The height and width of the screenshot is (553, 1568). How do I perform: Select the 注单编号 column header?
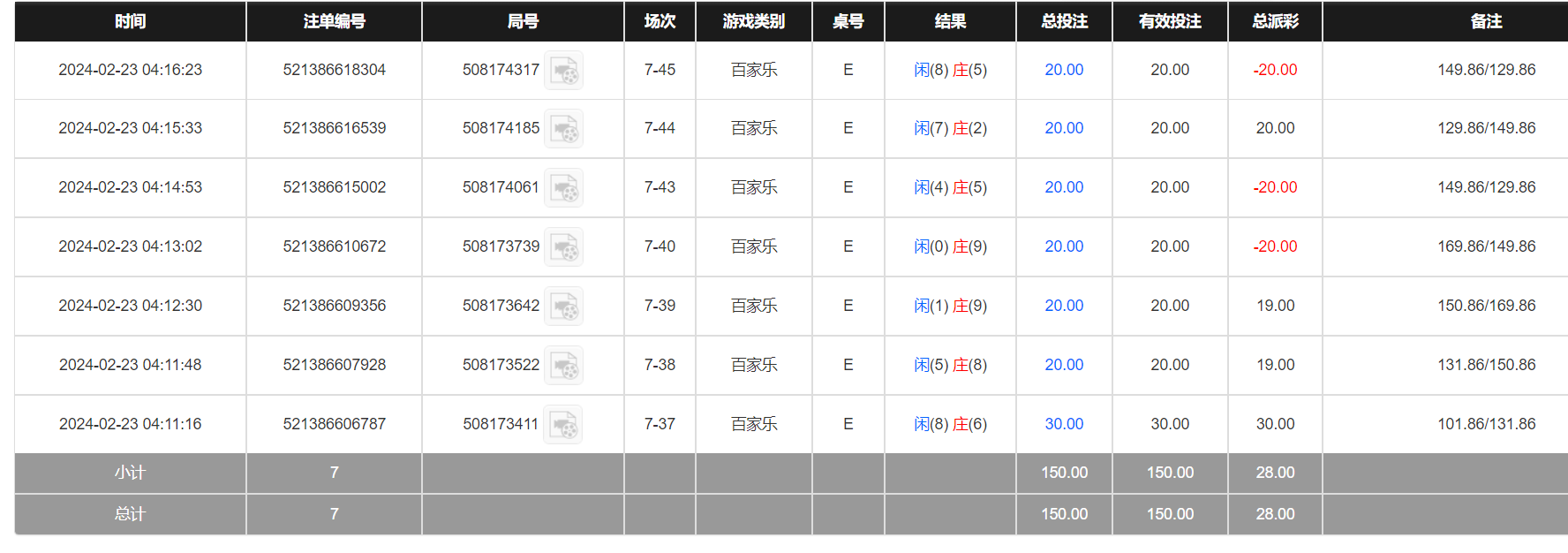[x=334, y=21]
